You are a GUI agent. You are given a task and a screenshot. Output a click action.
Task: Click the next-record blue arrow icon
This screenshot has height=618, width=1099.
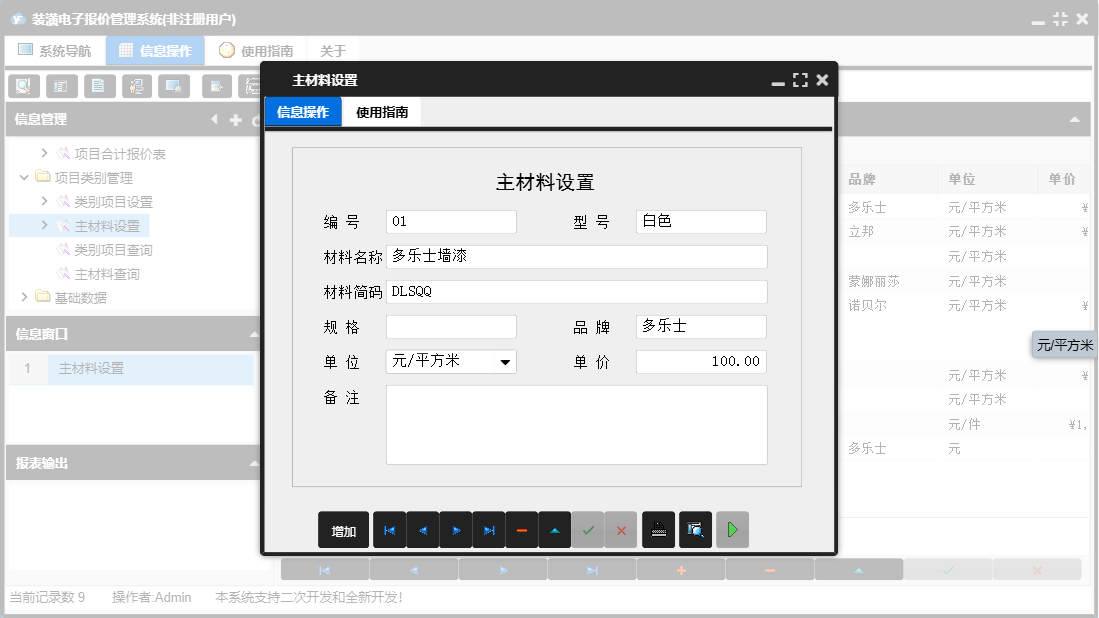click(x=455, y=530)
